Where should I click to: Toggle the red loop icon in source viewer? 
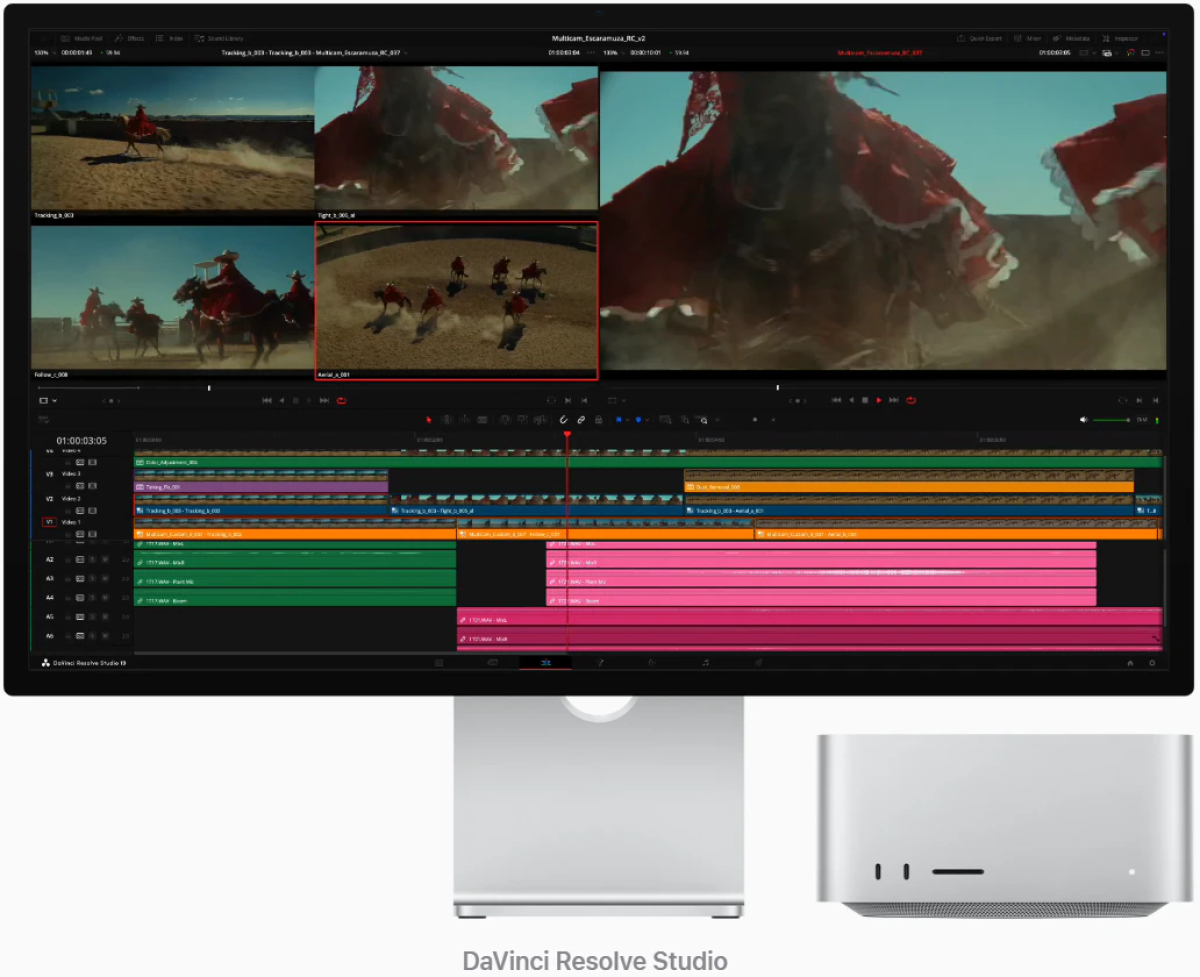pyautogui.click(x=341, y=400)
